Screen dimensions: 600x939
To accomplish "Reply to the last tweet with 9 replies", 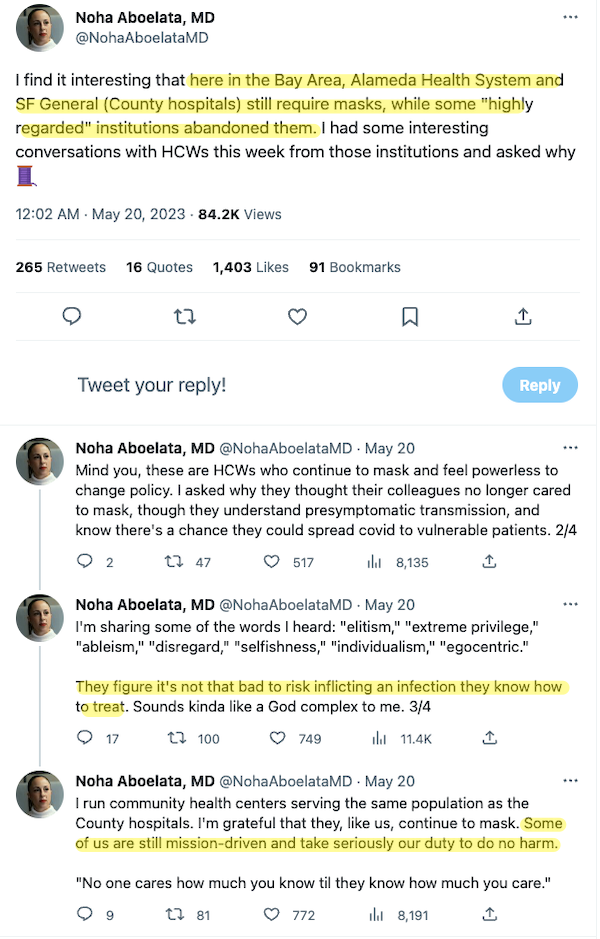I will click(85, 914).
